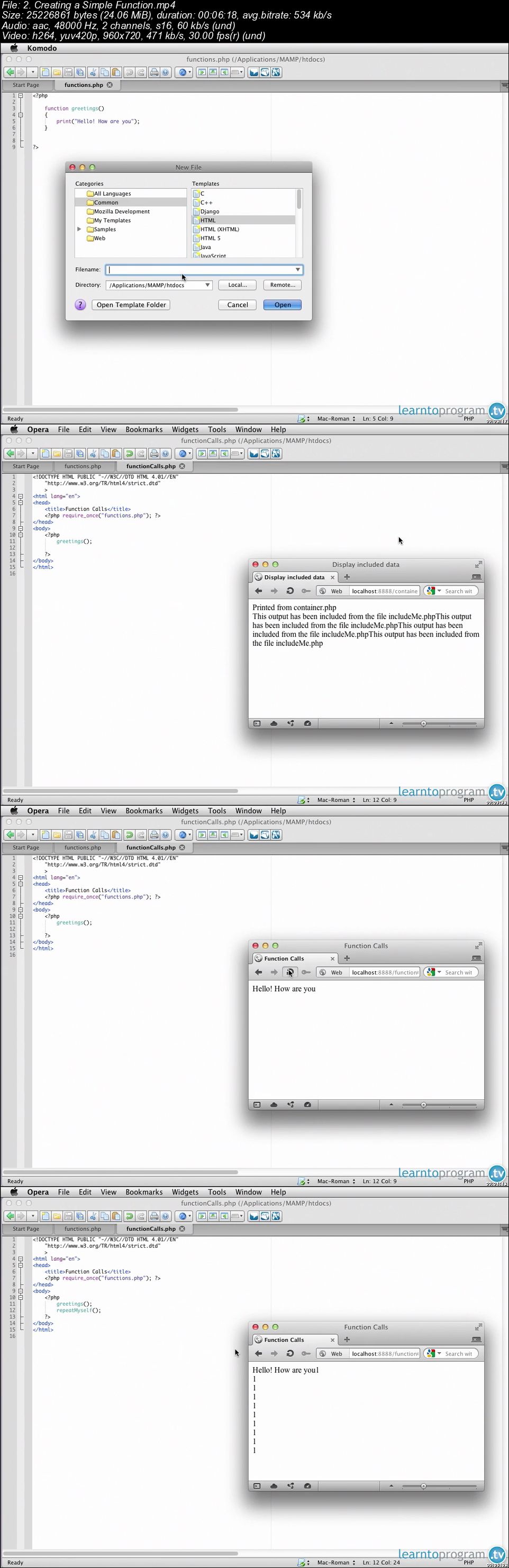The width and height of the screenshot is (509, 1568).
Task: Click the purple help question mark
Action: click(80, 305)
